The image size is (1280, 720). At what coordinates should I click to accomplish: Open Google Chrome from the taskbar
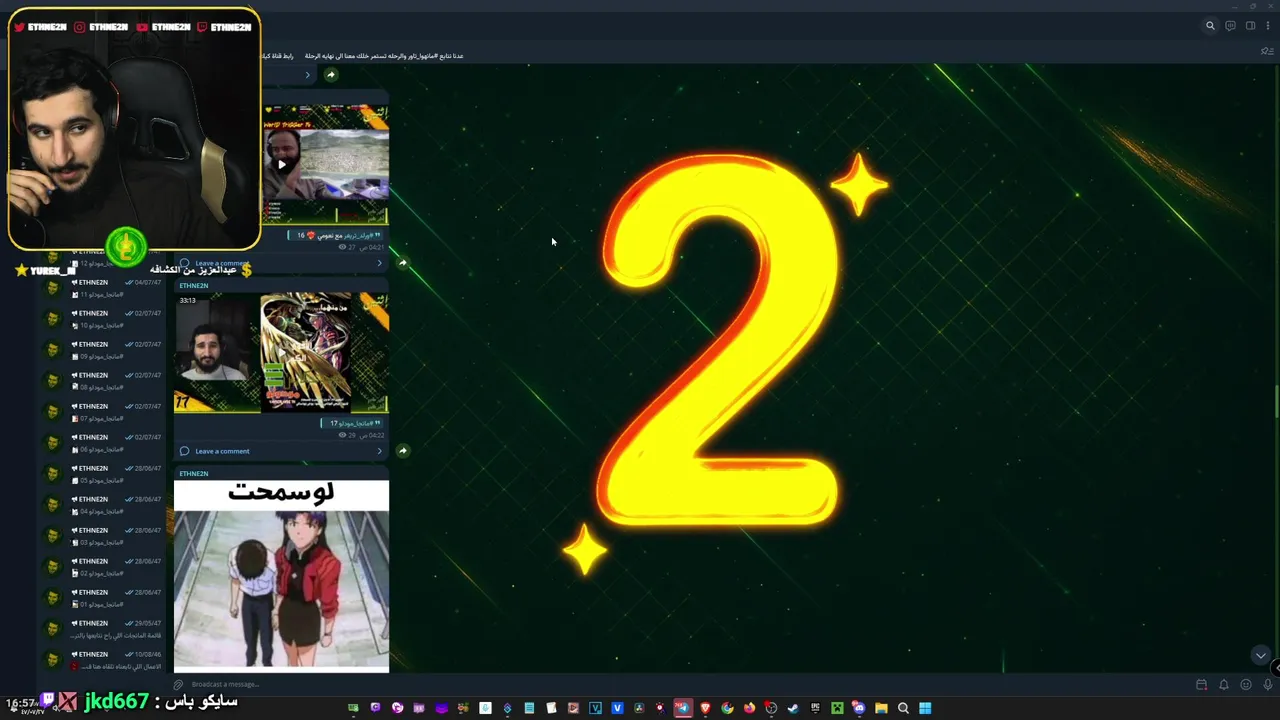point(727,709)
